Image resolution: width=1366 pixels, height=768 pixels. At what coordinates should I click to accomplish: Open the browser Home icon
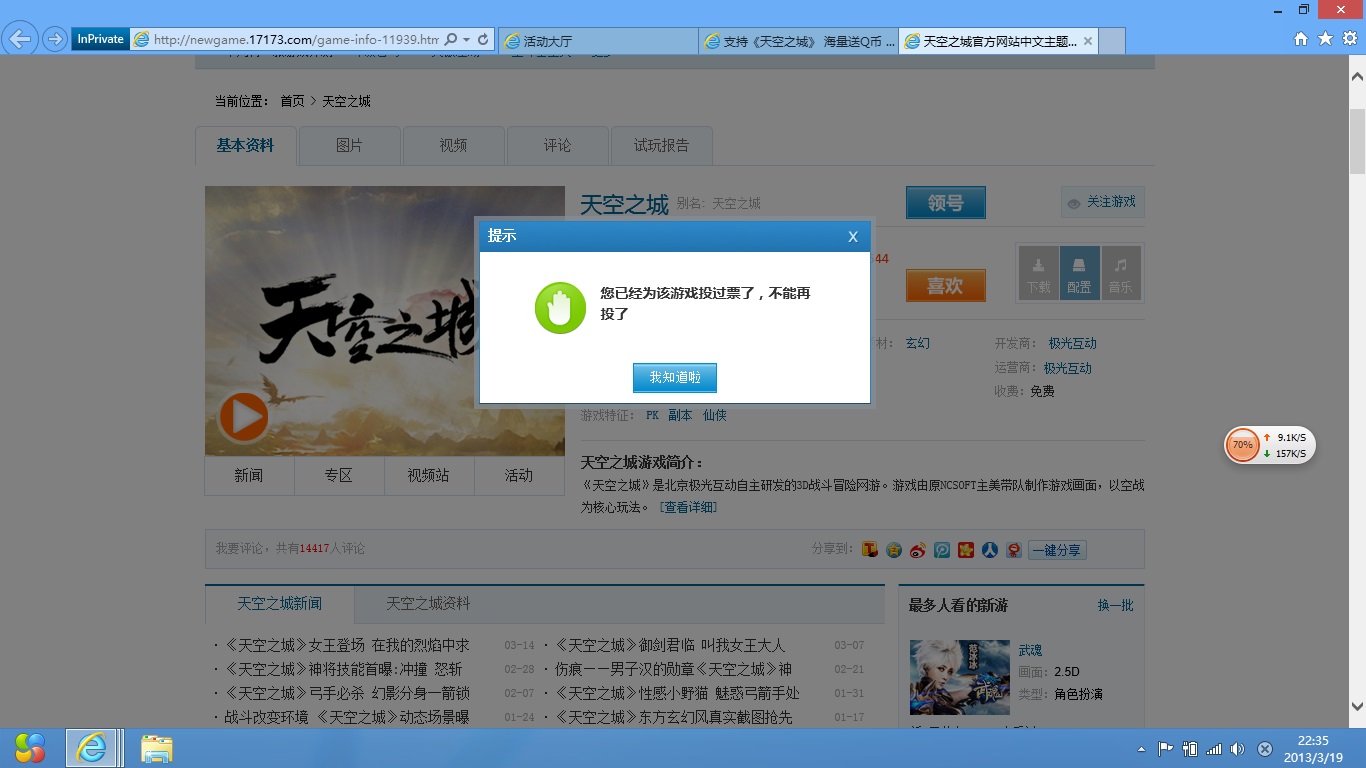pyautogui.click(x=1300, y=39)
